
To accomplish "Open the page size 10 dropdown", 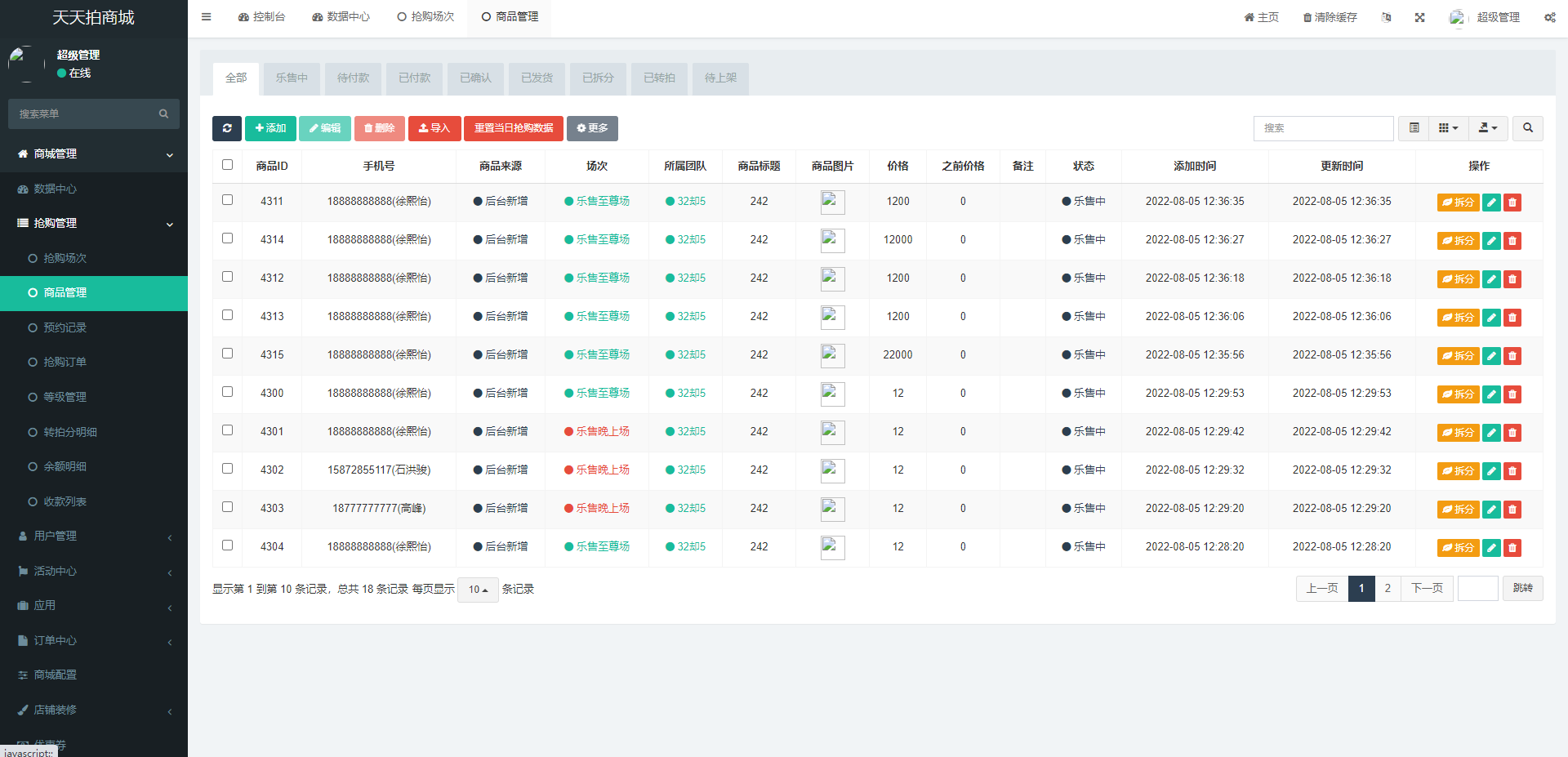I will (478, 590).
